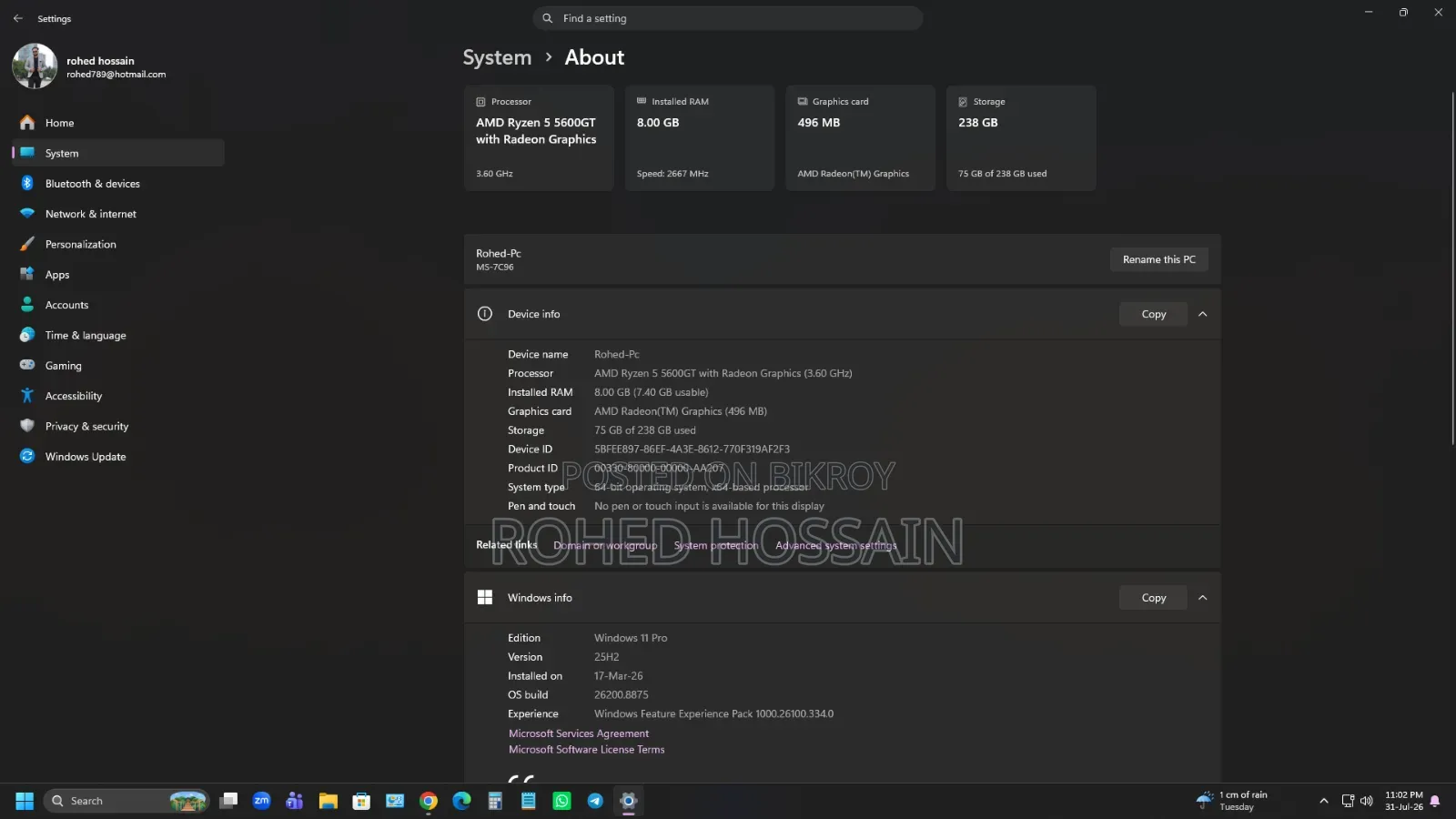This screenshot has height=819, width=1456.
Task: Open the Domain or workgroup link
Action: pos(605,545)
